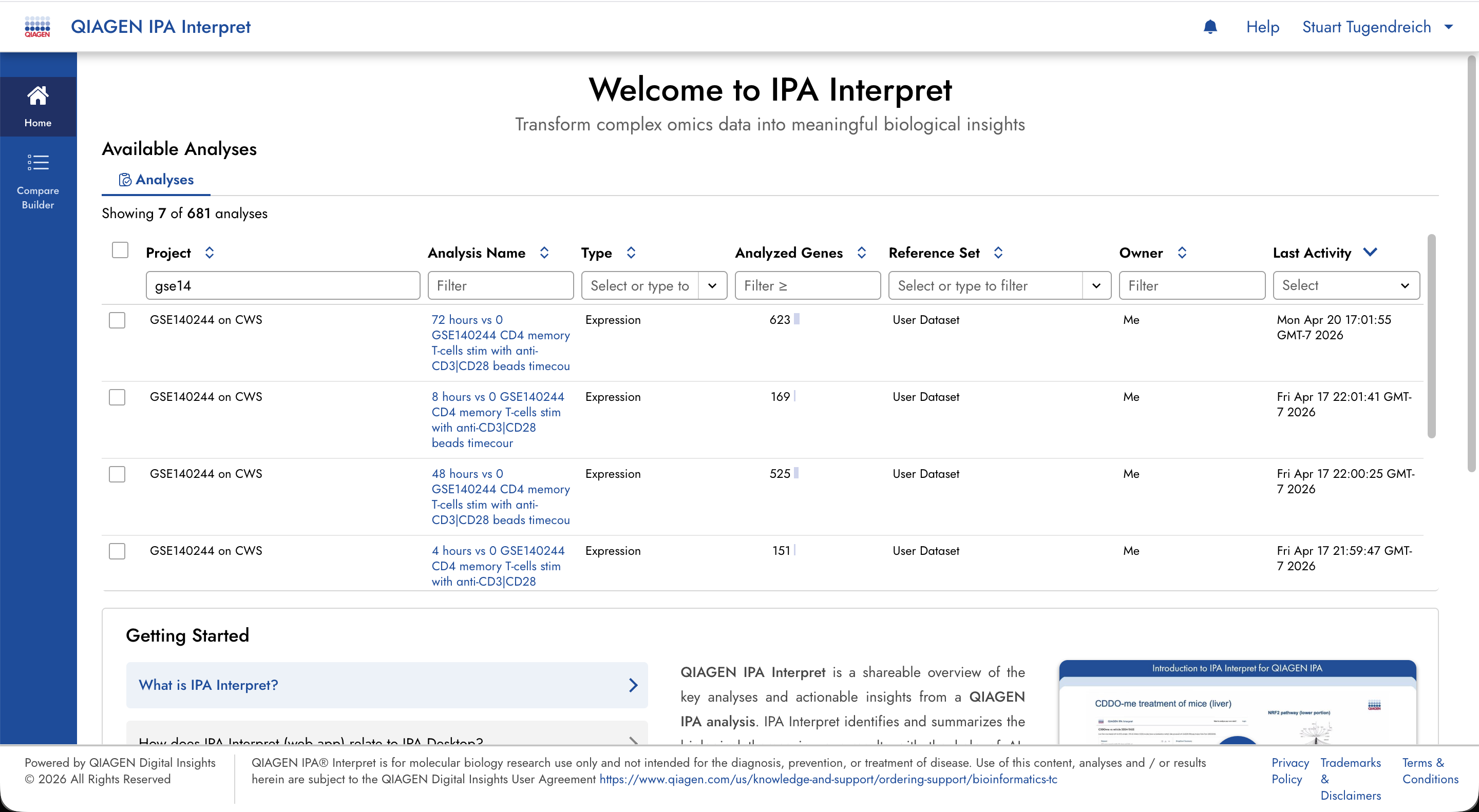Open 72 hours vs 0 analysis
The image size is (1479, 812).
coord(501,342)
